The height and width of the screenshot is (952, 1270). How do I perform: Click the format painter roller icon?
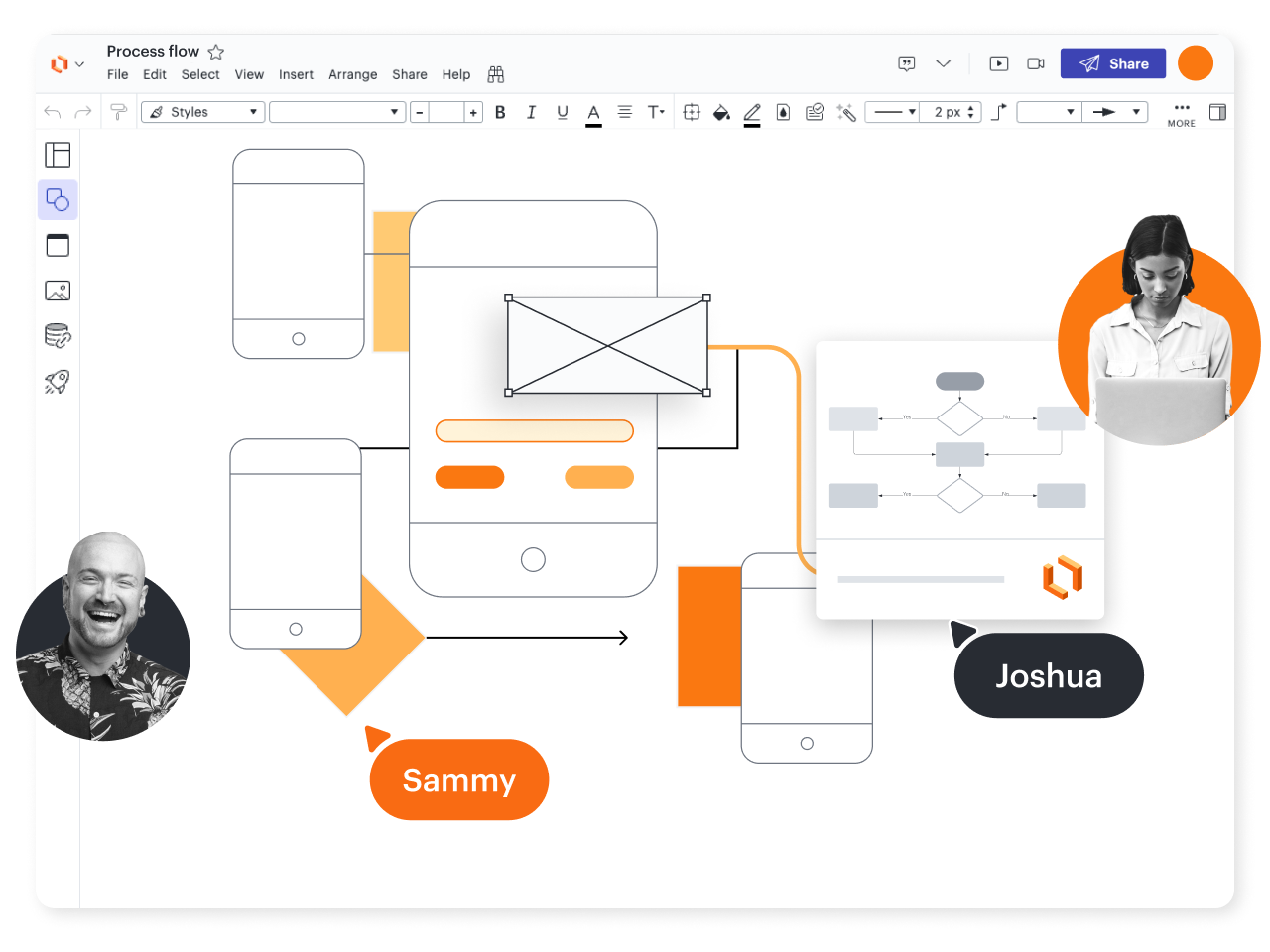(118, 112)
